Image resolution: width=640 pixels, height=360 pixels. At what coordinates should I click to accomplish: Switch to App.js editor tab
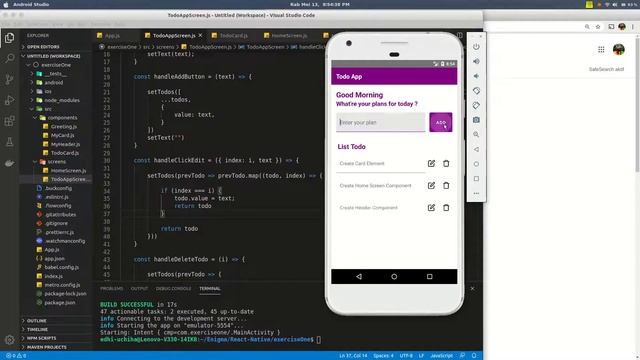tap(112, 36)
